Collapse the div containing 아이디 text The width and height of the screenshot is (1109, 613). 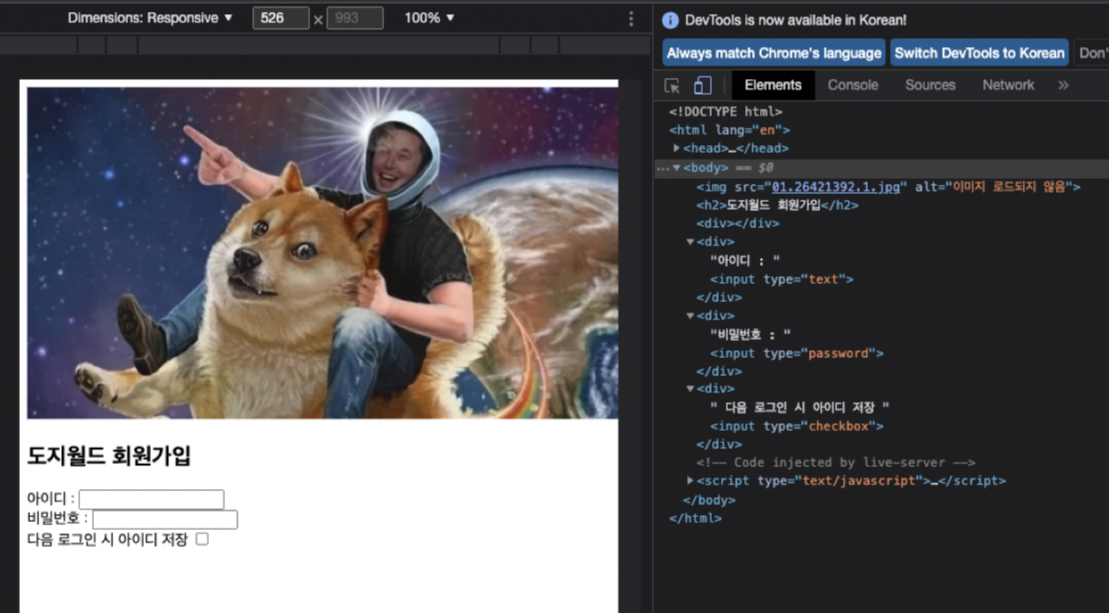pos(690,242)
